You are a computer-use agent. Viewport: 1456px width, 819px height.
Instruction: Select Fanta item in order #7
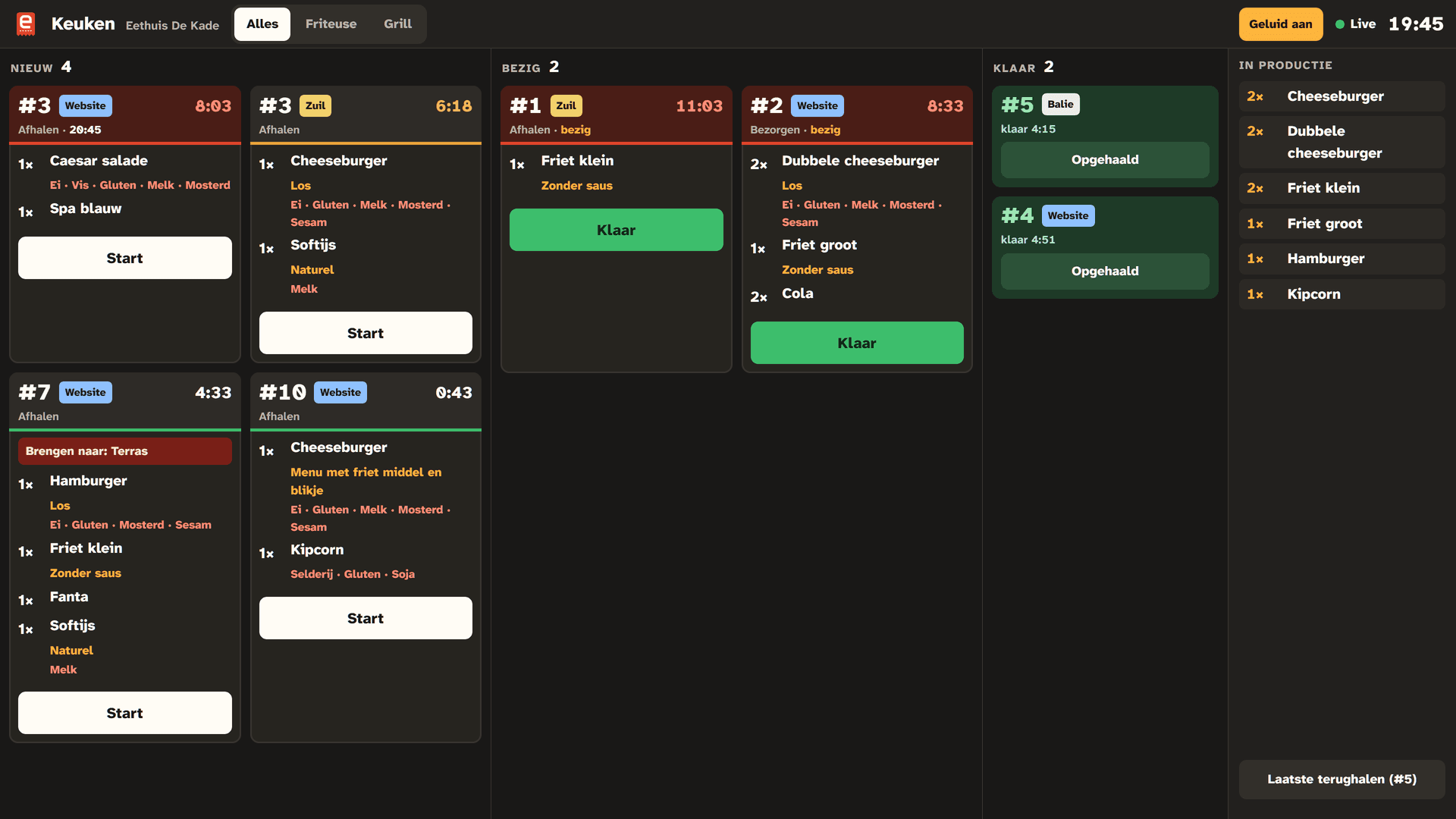(69, 597)
